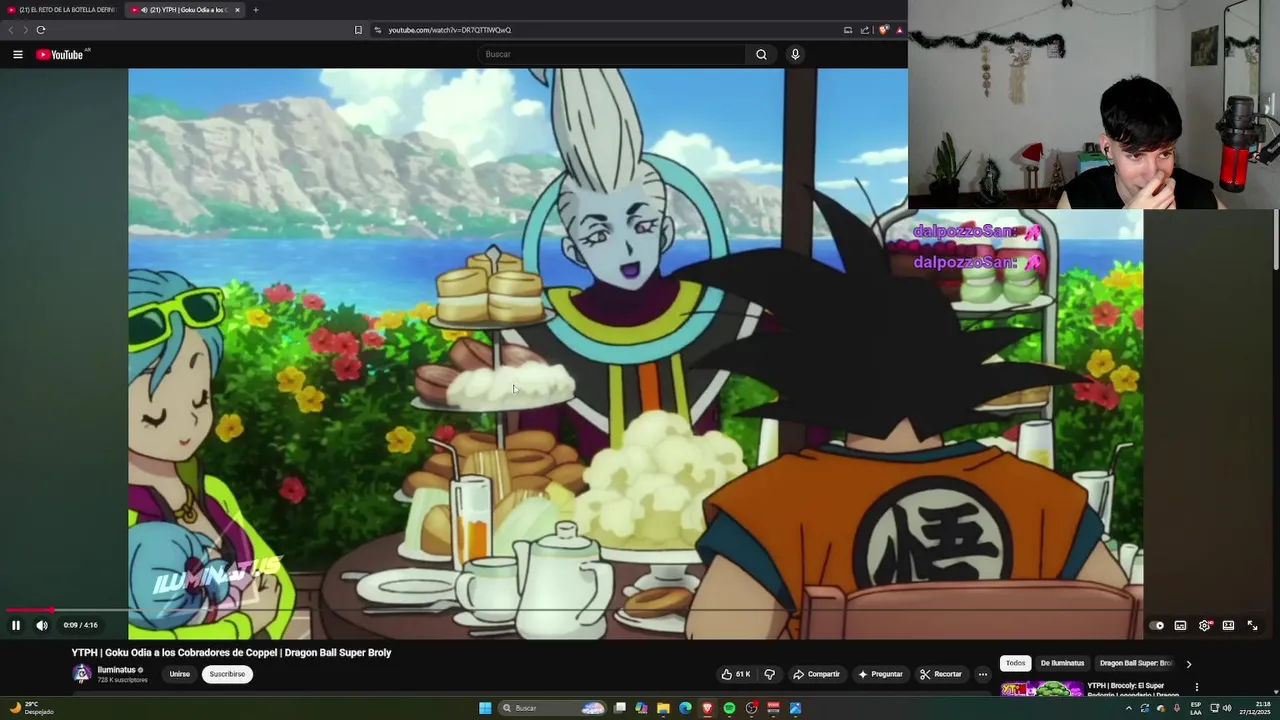This screenshot has height=720, width=1280.
Task: Toggle autoplay switch in player
Action: pos(1156,625)
